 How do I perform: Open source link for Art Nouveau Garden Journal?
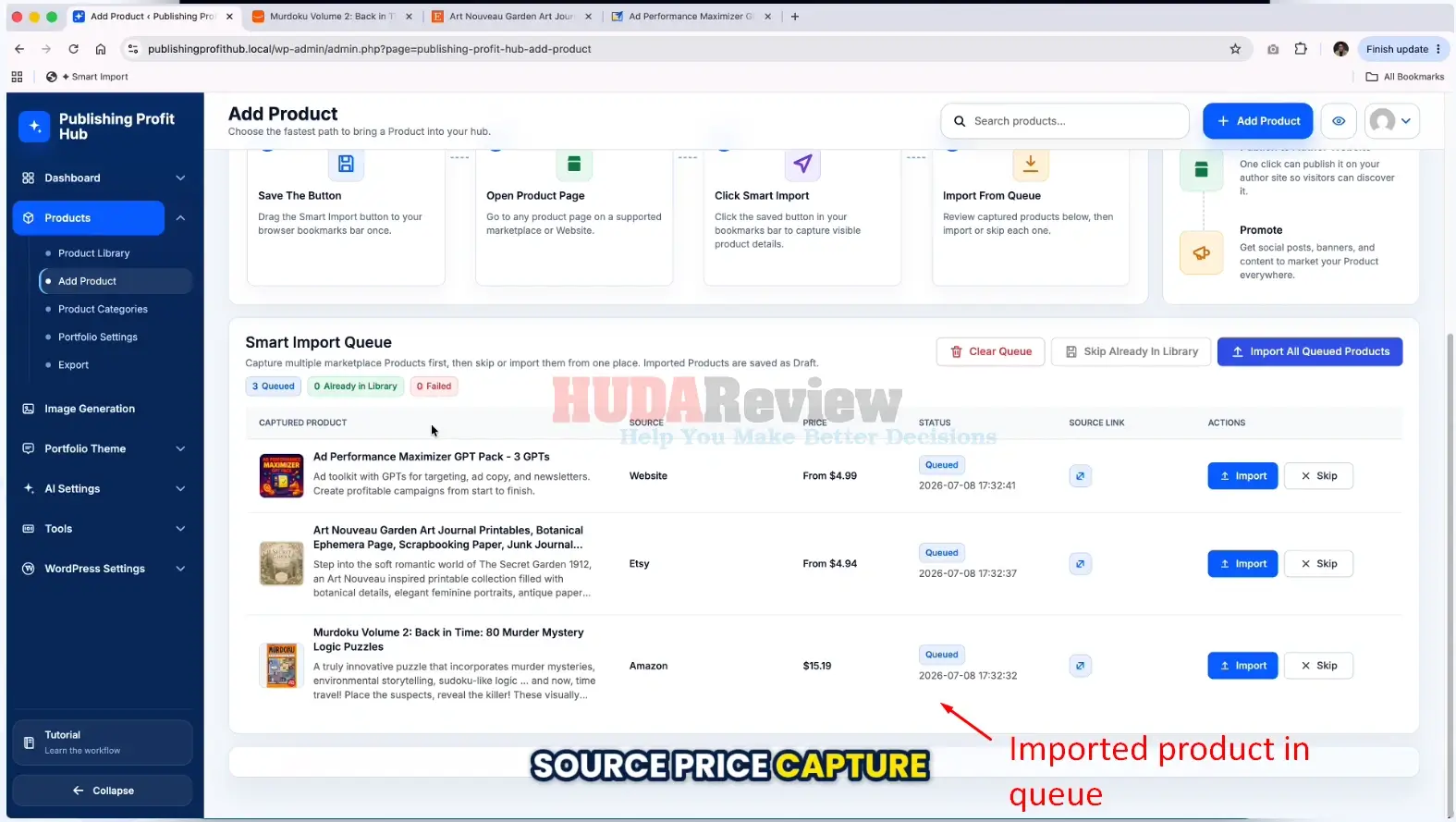(x=1080, y=564)
